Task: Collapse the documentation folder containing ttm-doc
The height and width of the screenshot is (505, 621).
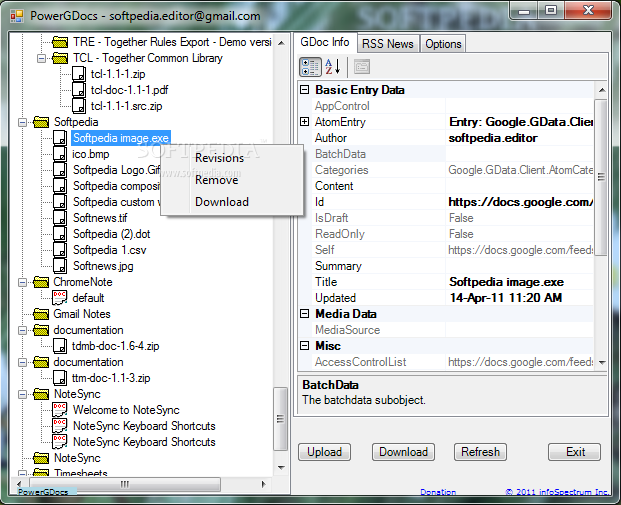Action: click(x=23, y=362)
